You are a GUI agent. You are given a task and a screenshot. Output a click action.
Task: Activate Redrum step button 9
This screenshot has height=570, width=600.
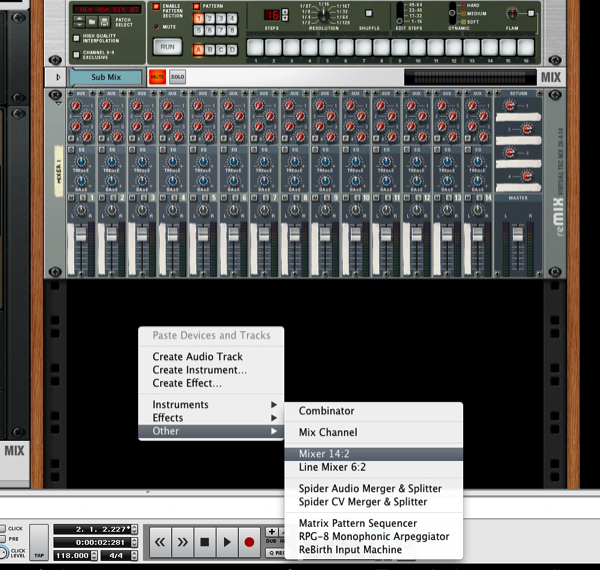tap(399, 47)
